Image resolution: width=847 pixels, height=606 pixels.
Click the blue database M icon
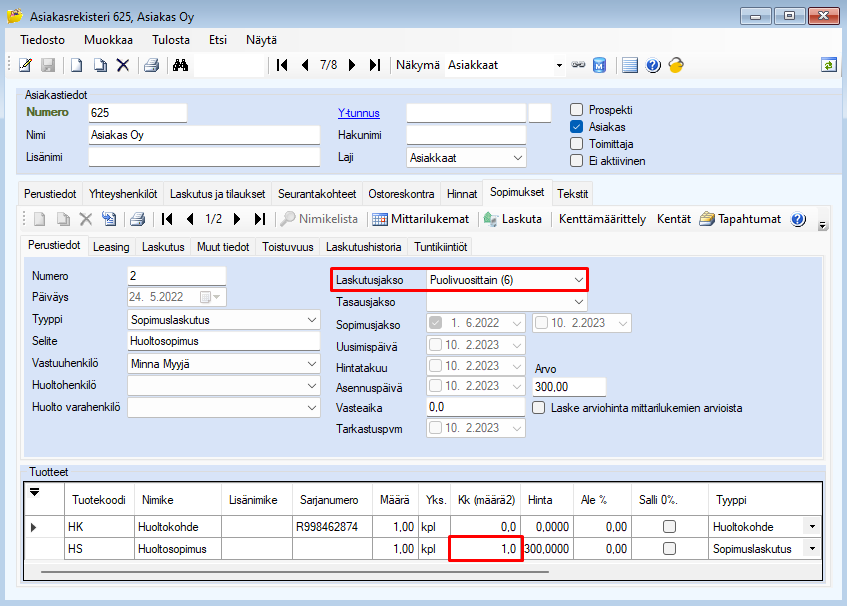coord(600,65)
